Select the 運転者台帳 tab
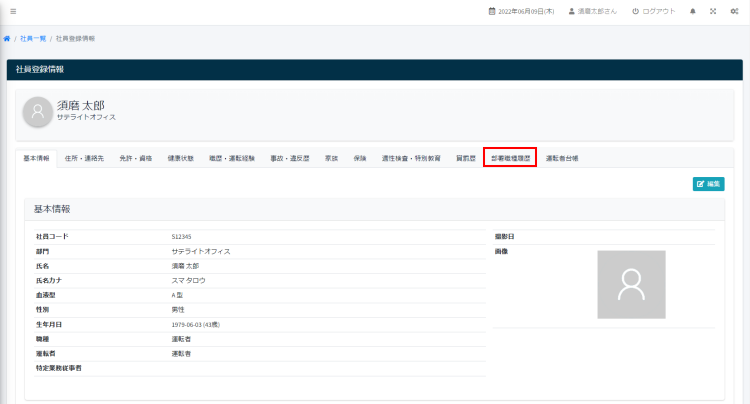 coord(562,158)
